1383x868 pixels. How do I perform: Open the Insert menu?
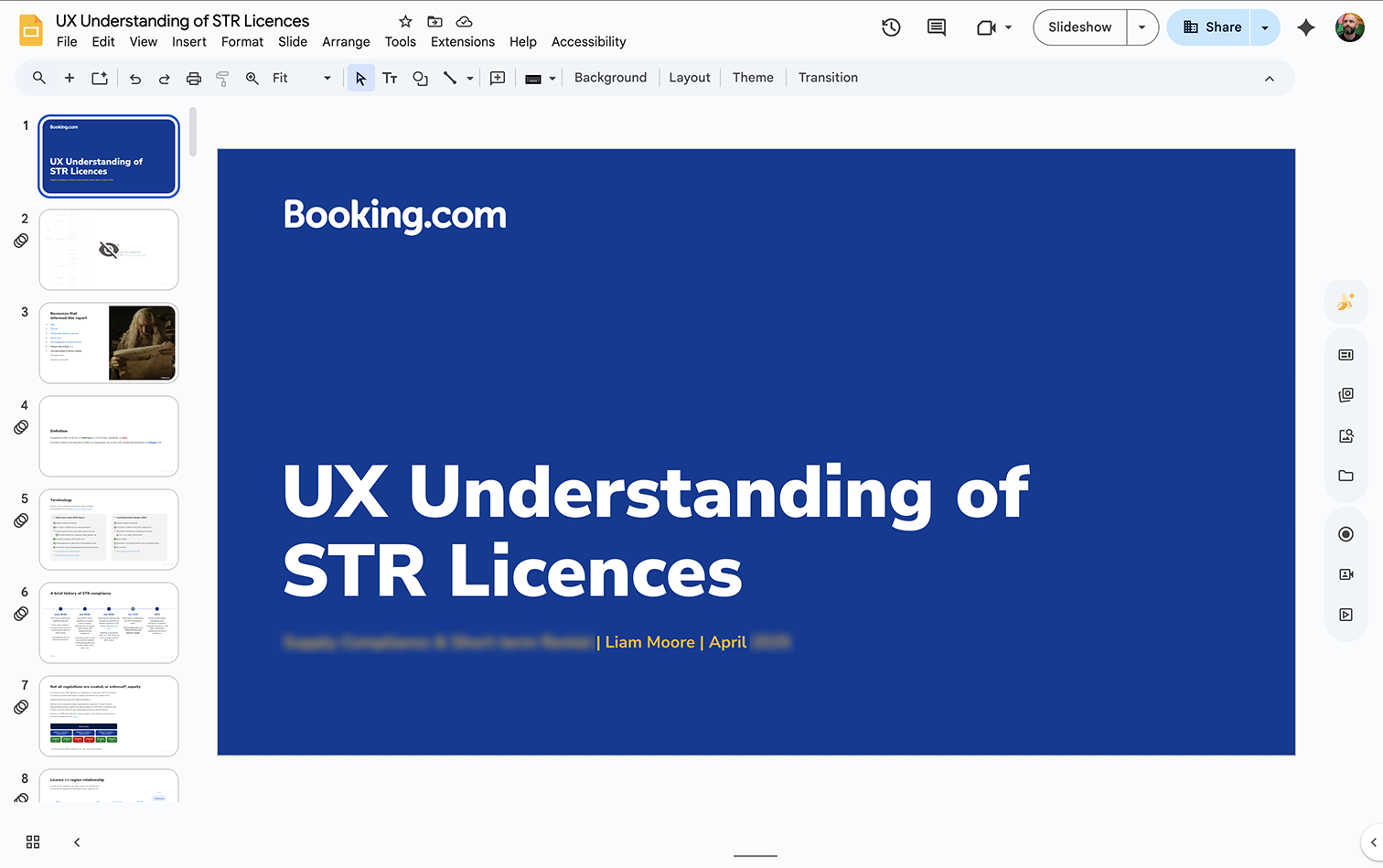(x=189, y=41)
